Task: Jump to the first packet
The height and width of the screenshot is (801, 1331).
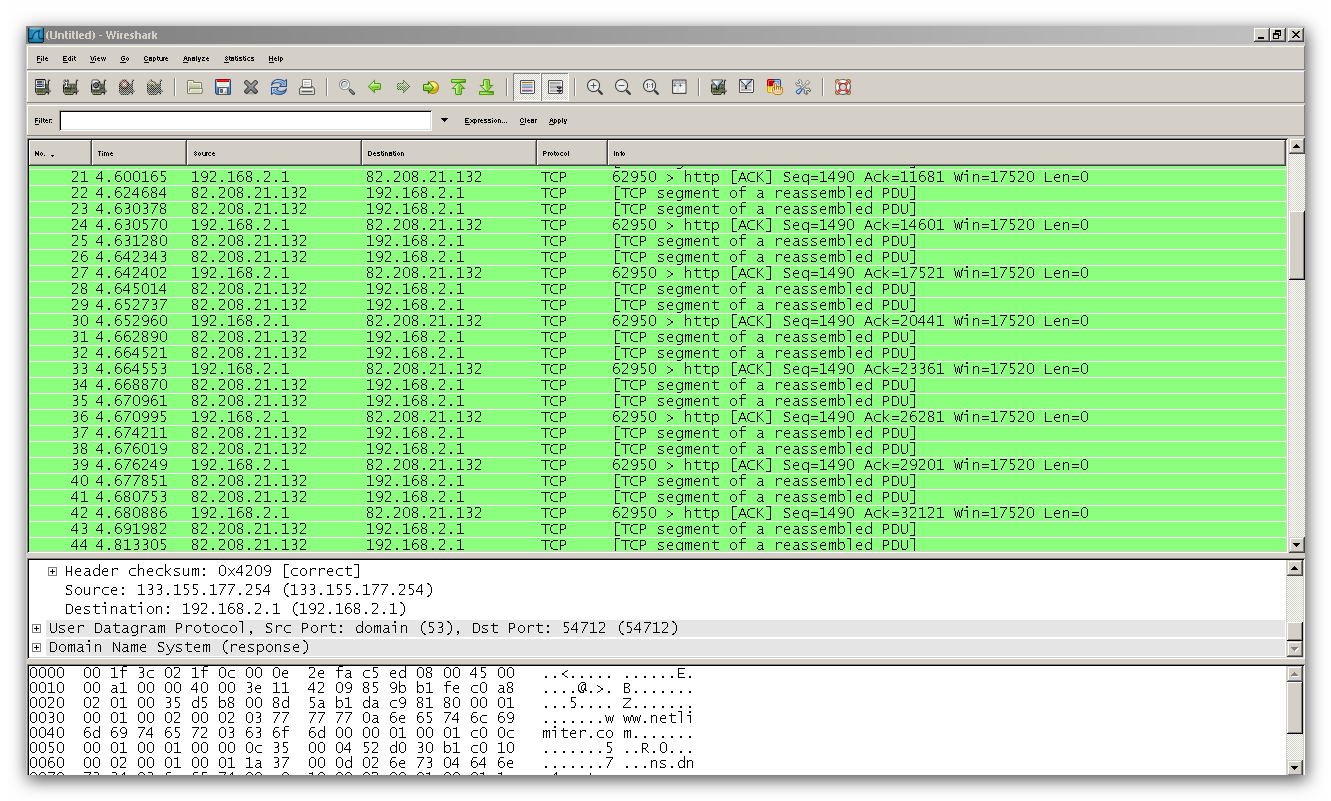Action: tap(459, 87)
